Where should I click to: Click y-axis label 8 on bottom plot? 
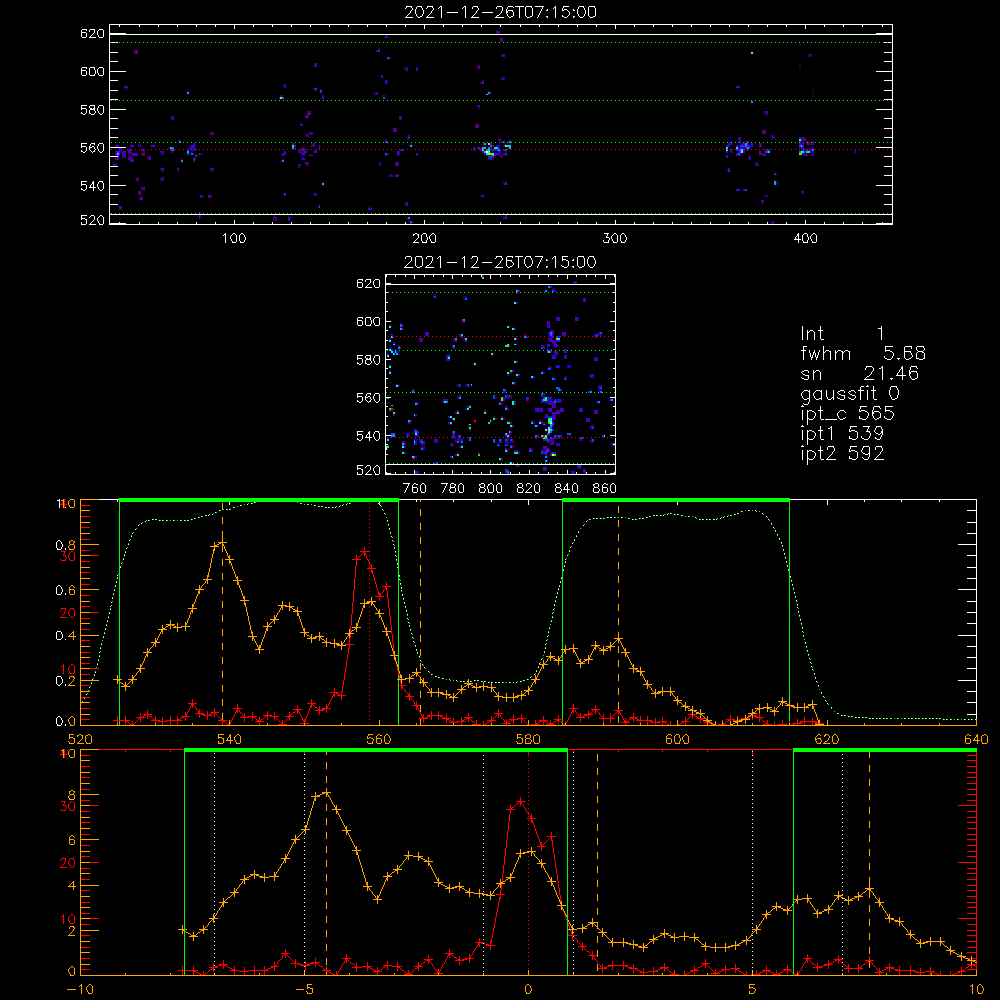pos(72,795)
